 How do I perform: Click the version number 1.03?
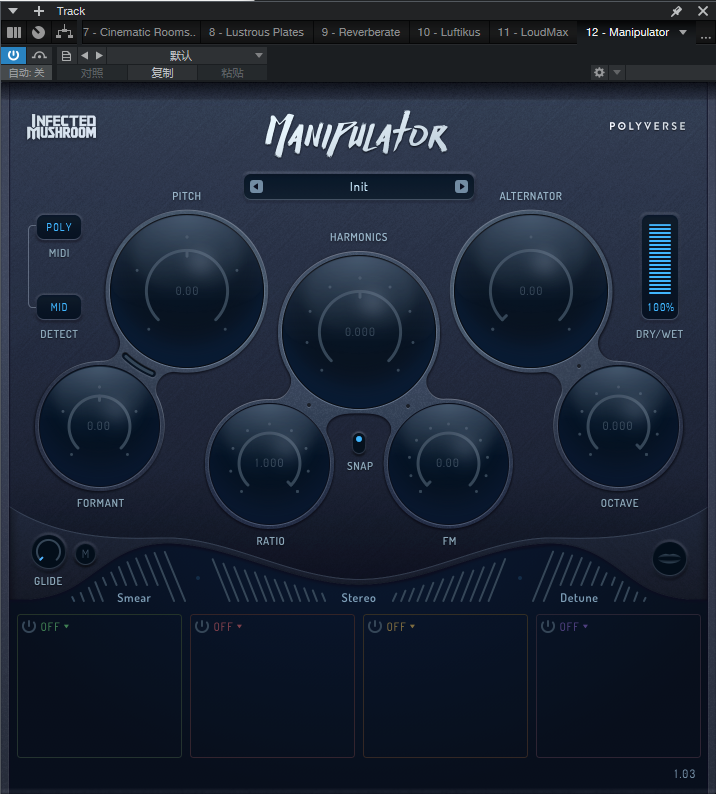pos(684,774)
